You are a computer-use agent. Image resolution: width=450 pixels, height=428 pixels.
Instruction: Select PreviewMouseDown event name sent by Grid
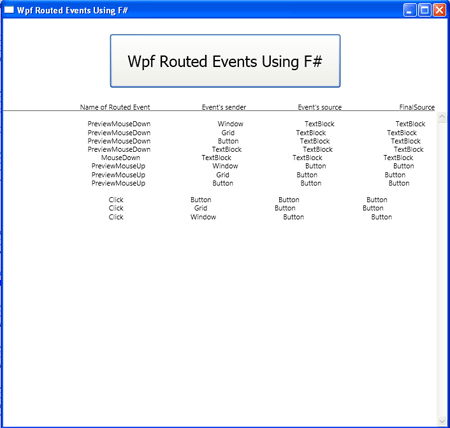119,133
